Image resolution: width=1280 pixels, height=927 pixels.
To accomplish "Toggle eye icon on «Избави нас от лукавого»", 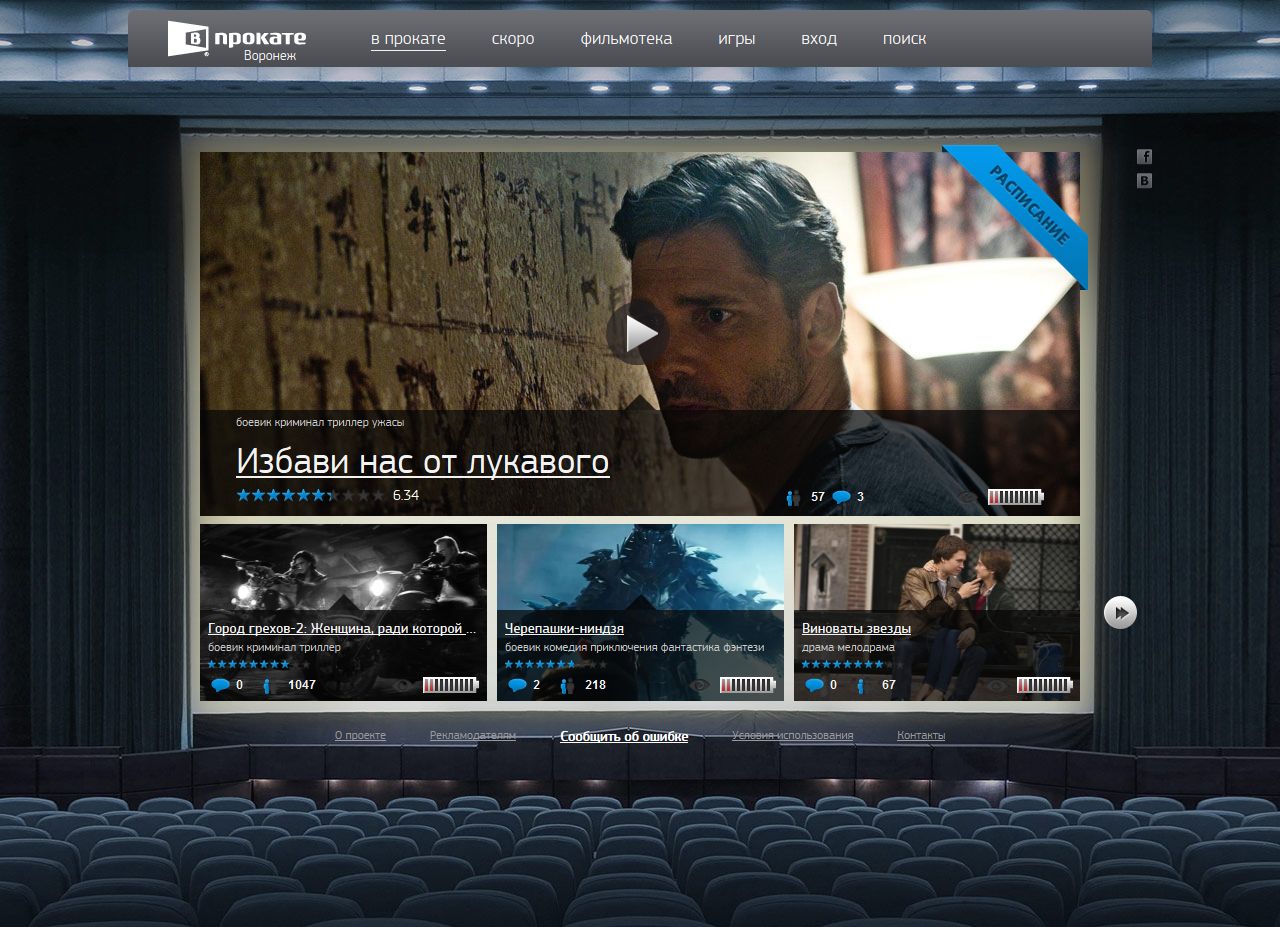I will 968,497.
